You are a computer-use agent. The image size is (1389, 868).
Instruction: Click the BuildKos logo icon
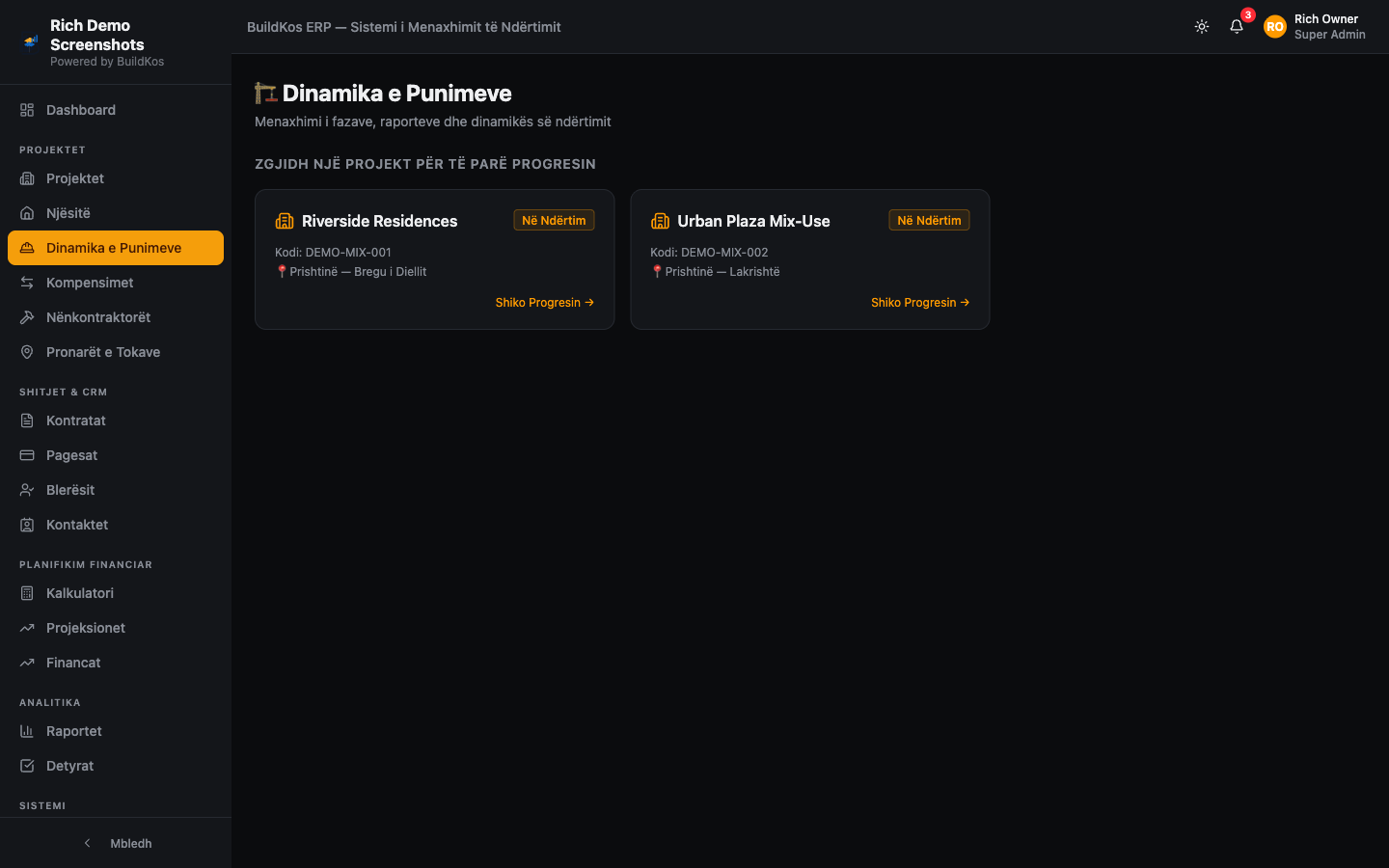click(31, 41)
